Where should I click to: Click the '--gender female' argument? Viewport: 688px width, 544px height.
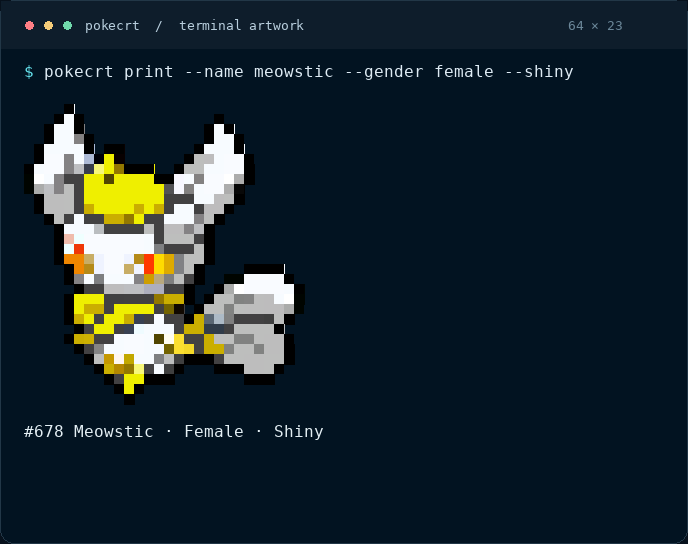[419, 72]
